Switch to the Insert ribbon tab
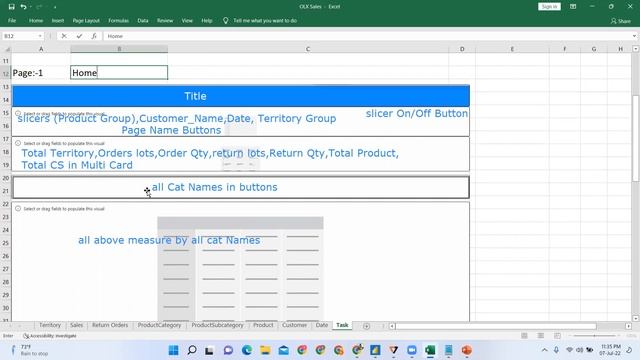 tap(58, 20)
